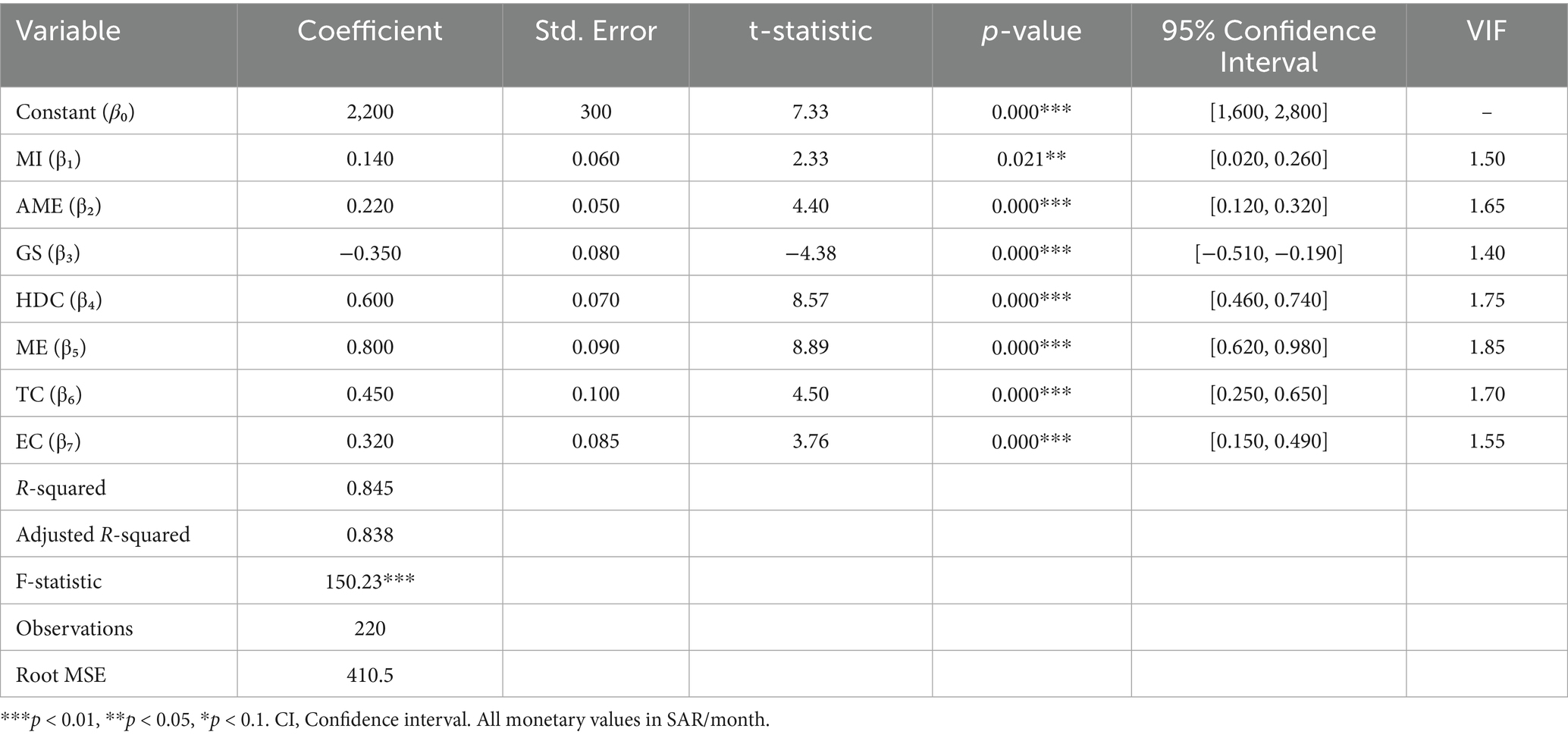
Task: Select the t-statistic column header
Action: (x=811, y=31)
